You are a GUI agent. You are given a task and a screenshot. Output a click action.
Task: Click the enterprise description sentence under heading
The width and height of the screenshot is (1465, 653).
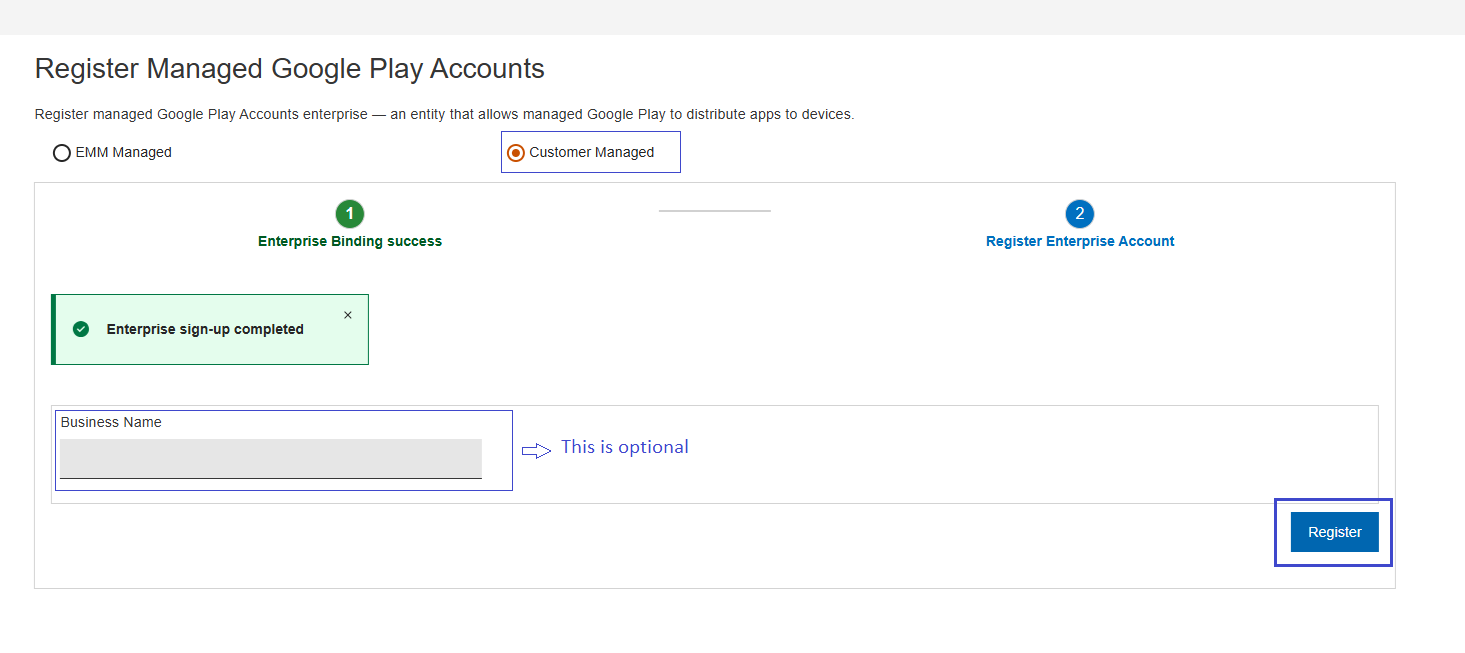point(444,114)
